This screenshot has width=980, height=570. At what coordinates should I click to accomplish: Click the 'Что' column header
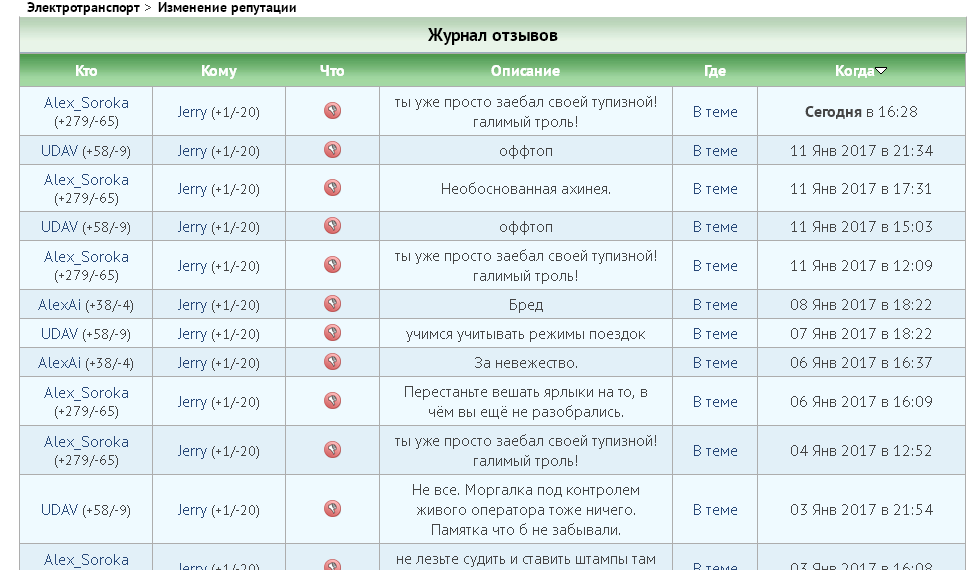pyautogui.click(x=332, y=71)
